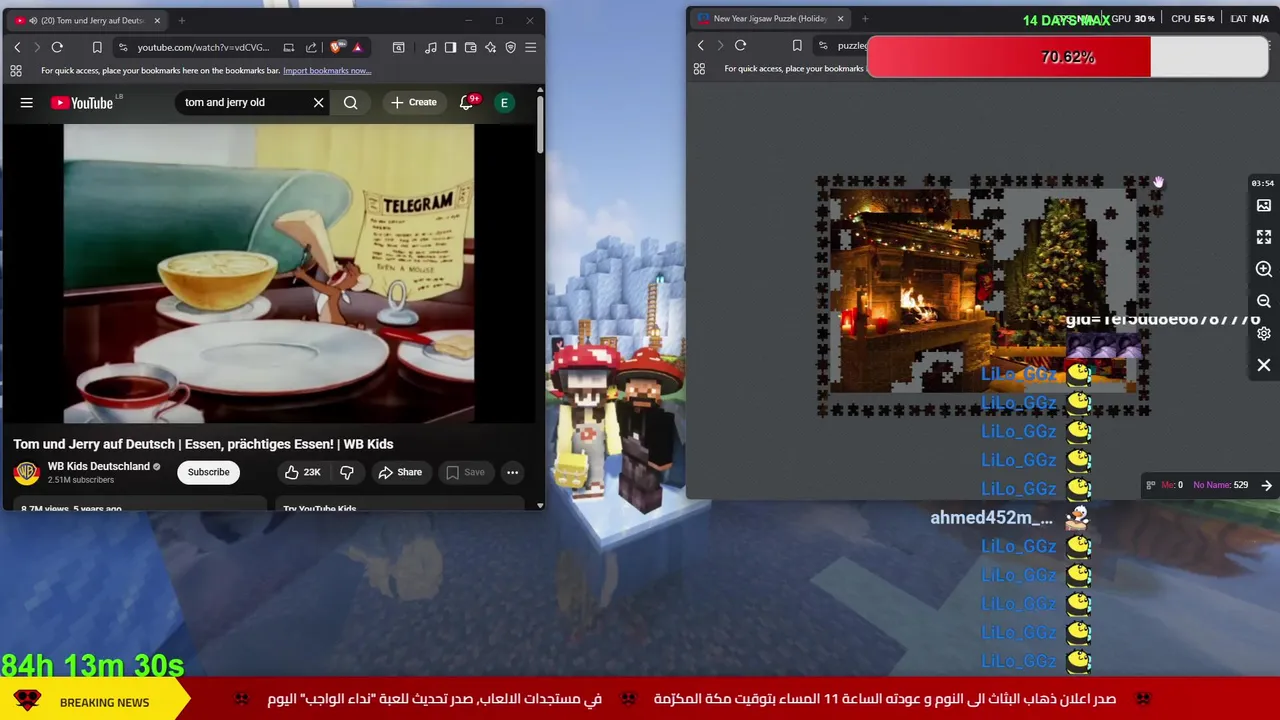Image resolution: width=1280 pixels, height=720 pixels.
Task: Dislike the Tom und Jerry video
Action: (x=347, y=472)
